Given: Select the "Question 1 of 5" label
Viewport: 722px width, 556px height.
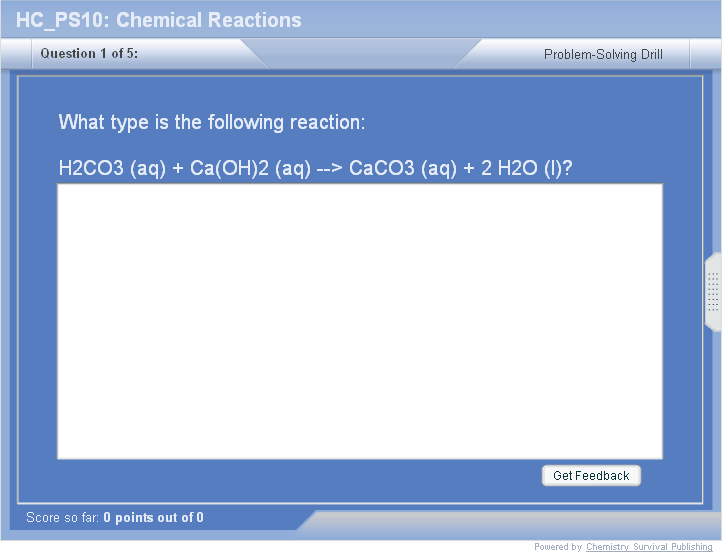Looking at the screenshot, I should coord(89,54).
